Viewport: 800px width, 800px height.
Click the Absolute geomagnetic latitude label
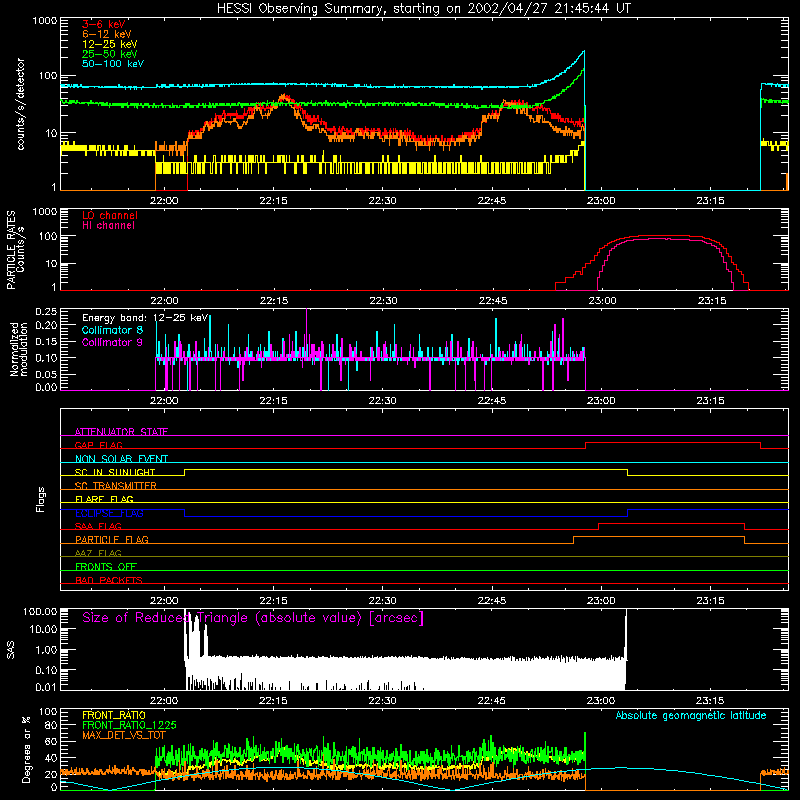click(691, 715)
